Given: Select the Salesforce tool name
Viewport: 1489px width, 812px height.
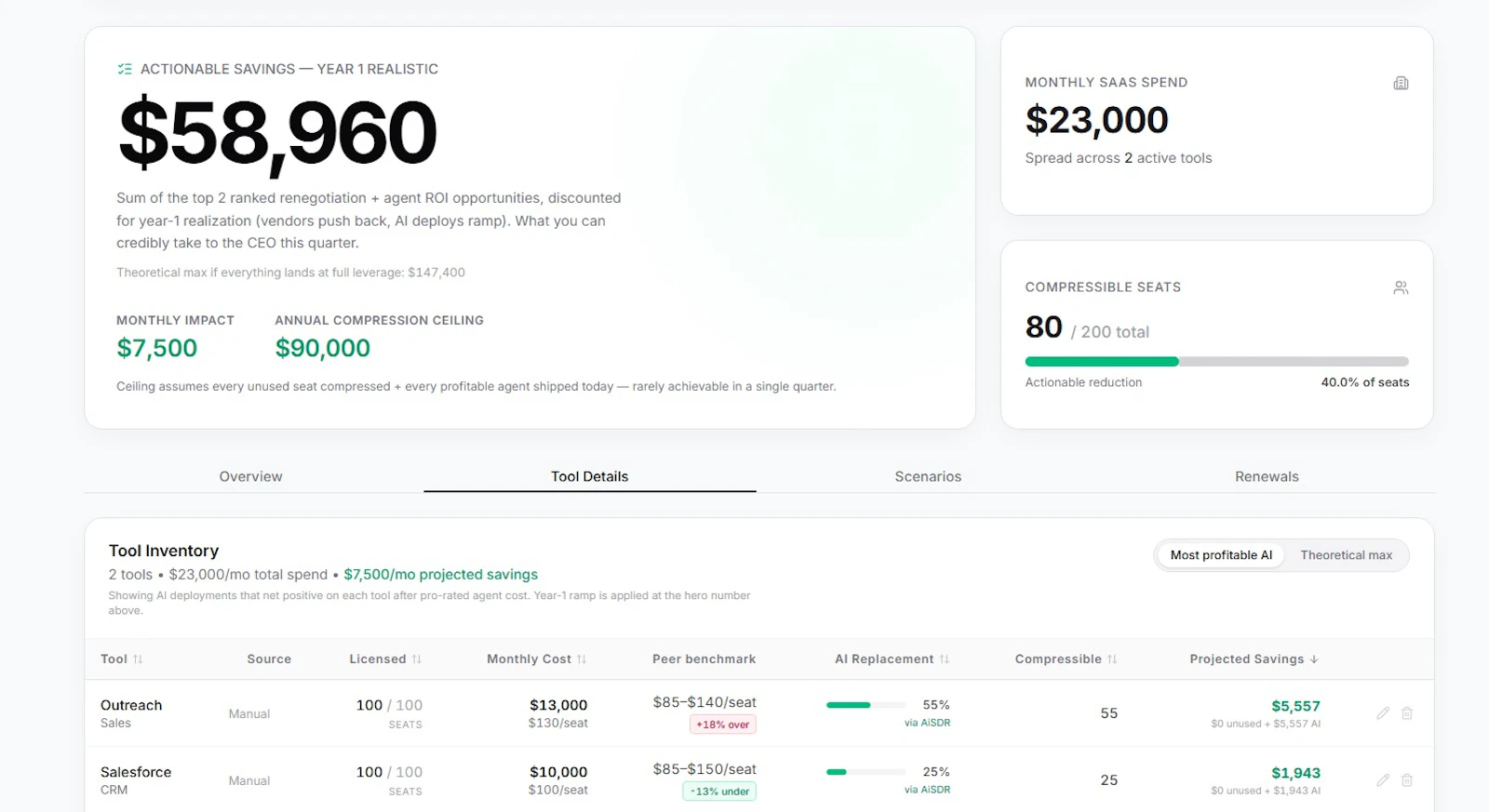Looking at the screenshot, I should (136, 772).
